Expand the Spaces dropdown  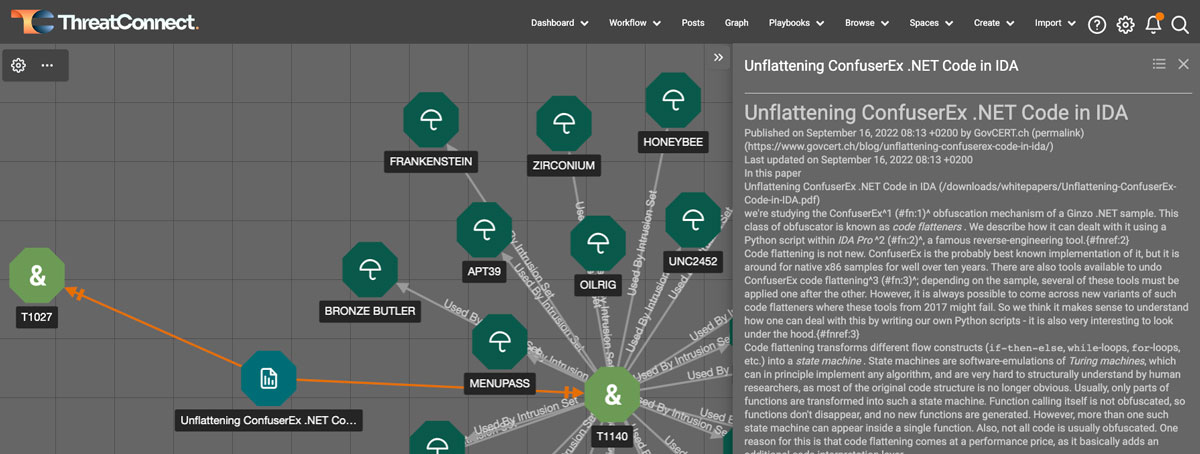coord(932,23)
